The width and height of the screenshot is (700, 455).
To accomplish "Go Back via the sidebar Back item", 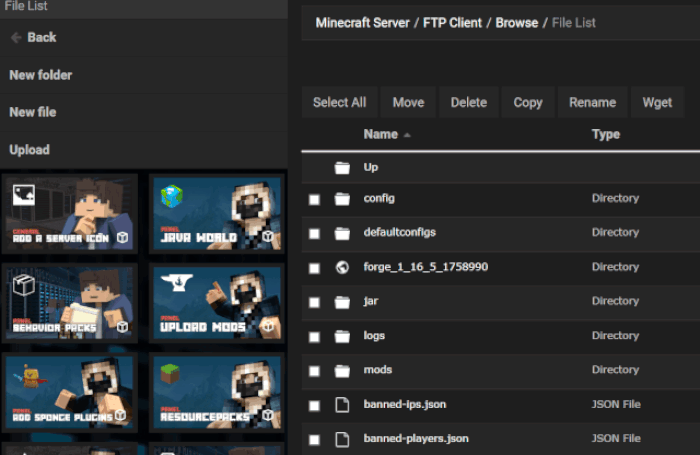I will (x=144, y=38).
